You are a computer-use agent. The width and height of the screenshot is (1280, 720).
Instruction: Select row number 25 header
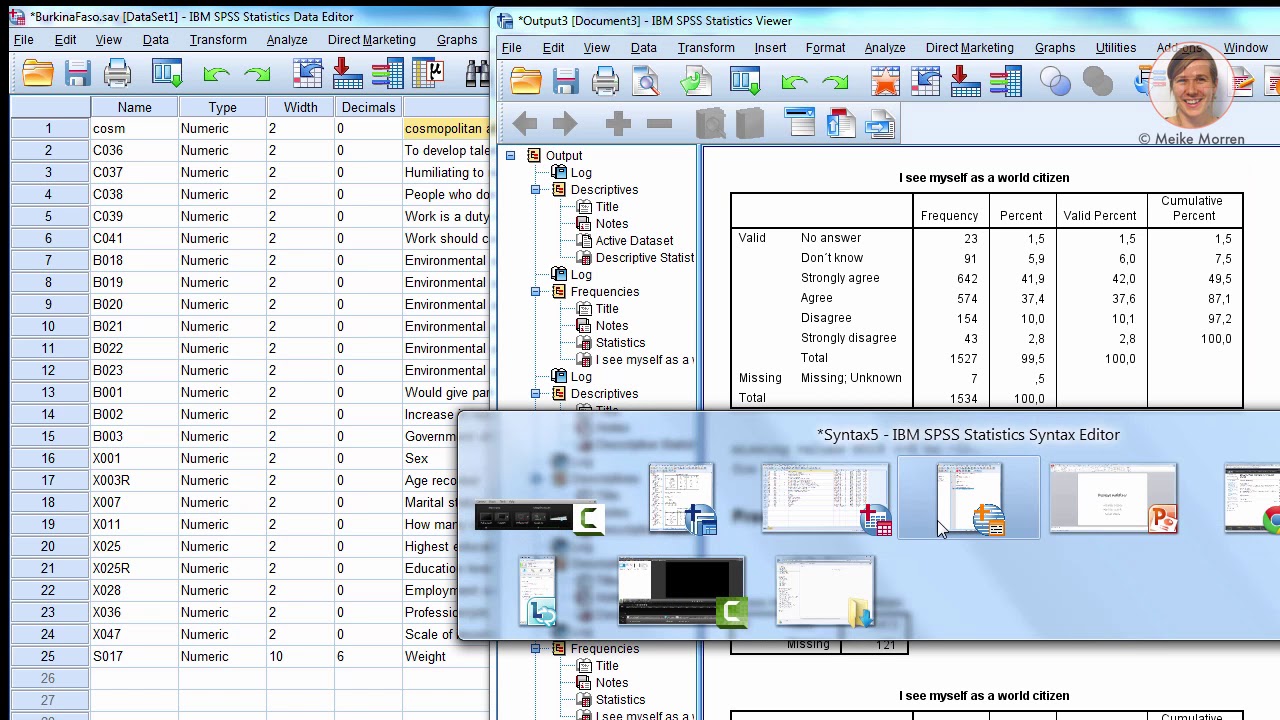coord(47,656)
